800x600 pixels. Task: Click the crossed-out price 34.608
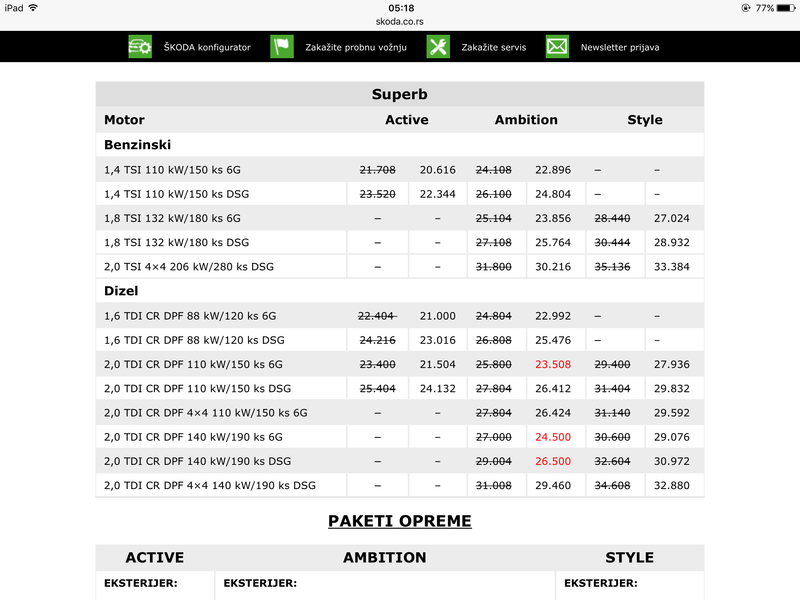pyautogui.click(x=612, y=486)
